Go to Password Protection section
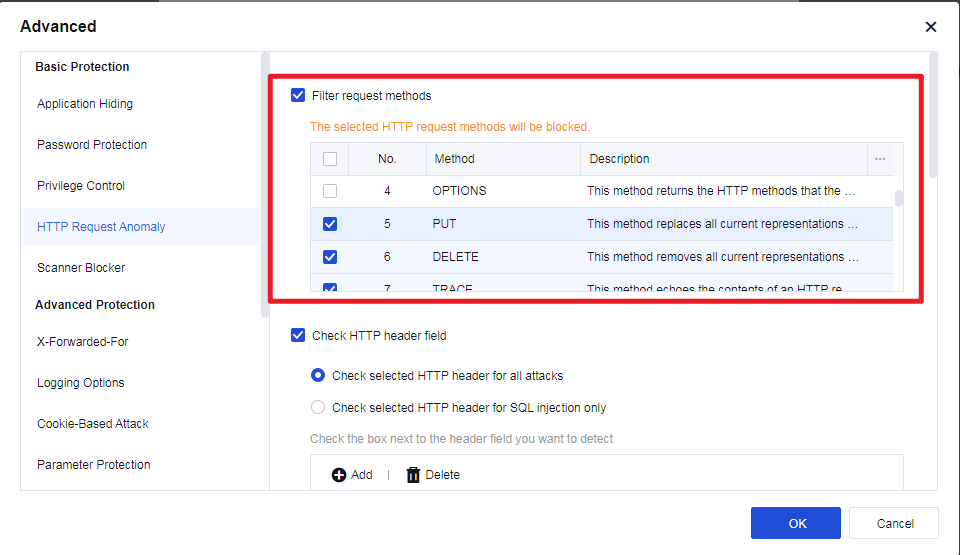The width and height of the screenshot is (960, 555). point(92,145)
